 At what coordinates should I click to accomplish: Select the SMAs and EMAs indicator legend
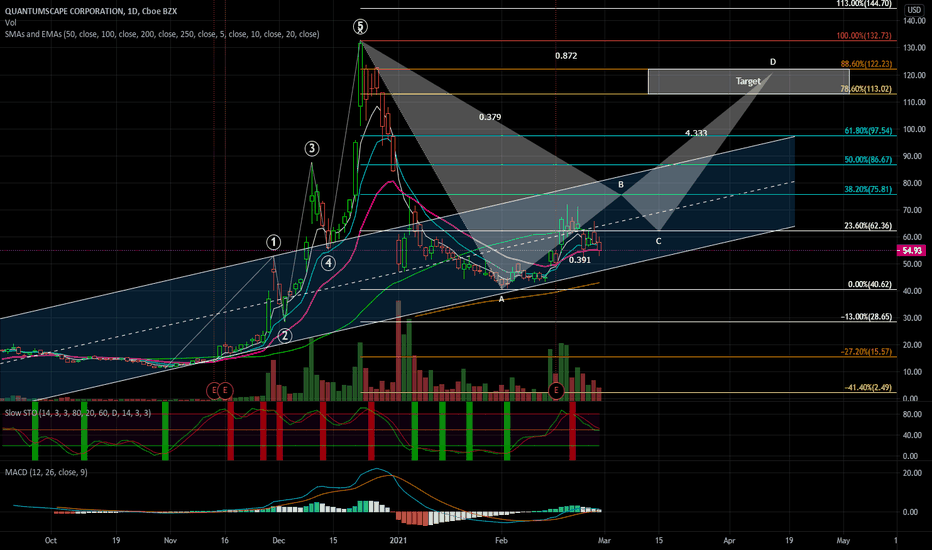click(162, 34)
